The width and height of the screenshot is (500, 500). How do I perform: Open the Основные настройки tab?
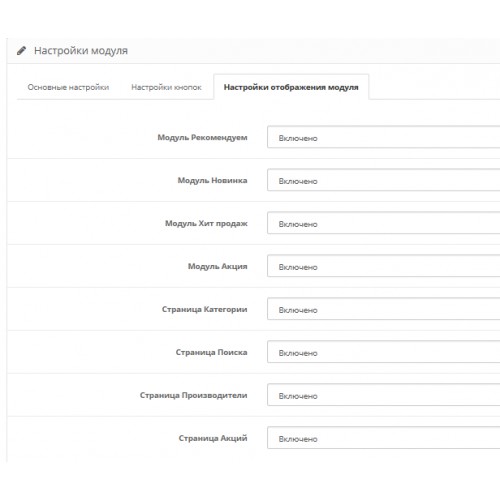pyautogui.click(x=68, y=87)
